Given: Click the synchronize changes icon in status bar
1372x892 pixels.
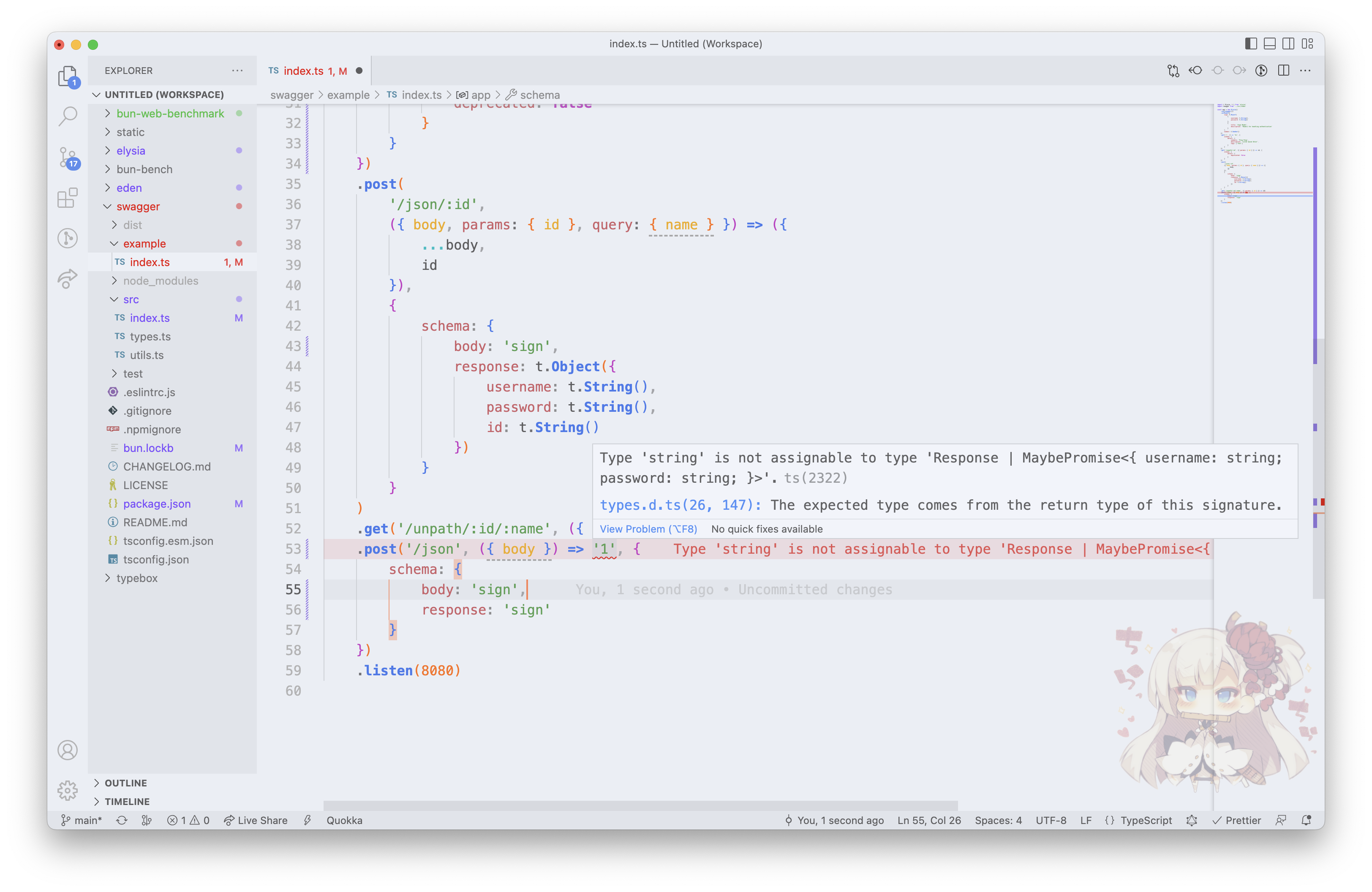Looking at the screenshot, I should [122, 820].
